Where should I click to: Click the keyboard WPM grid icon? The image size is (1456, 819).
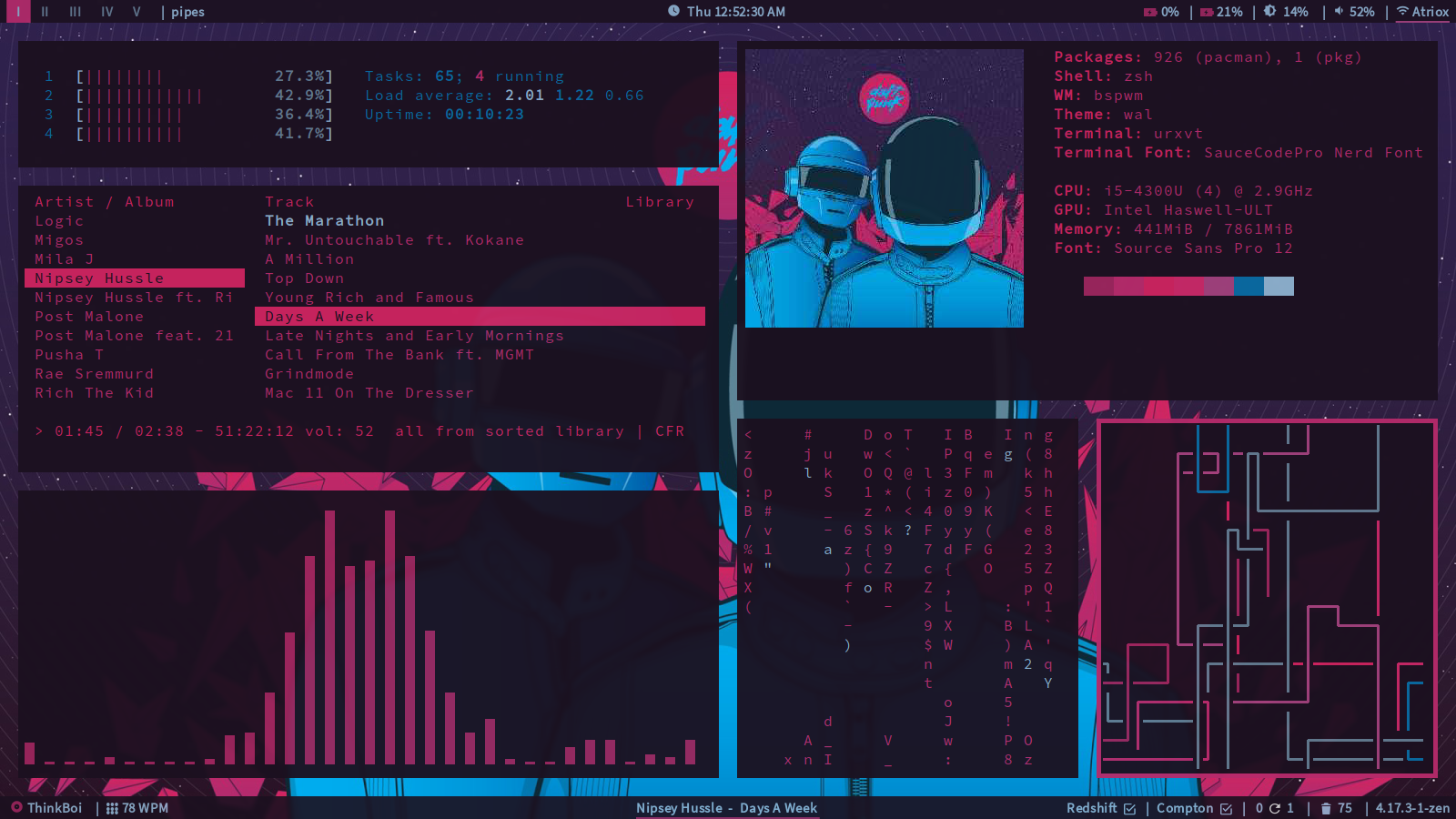[112, 808]
